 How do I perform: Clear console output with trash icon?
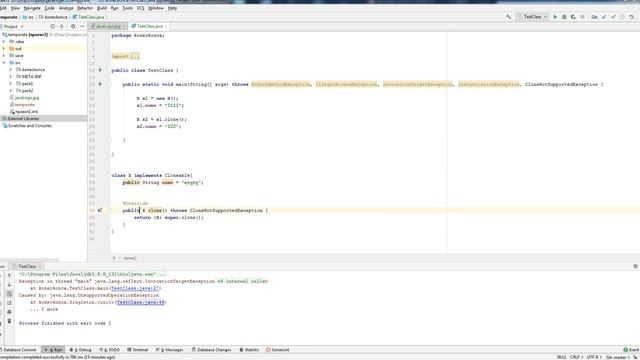(9, 321)
